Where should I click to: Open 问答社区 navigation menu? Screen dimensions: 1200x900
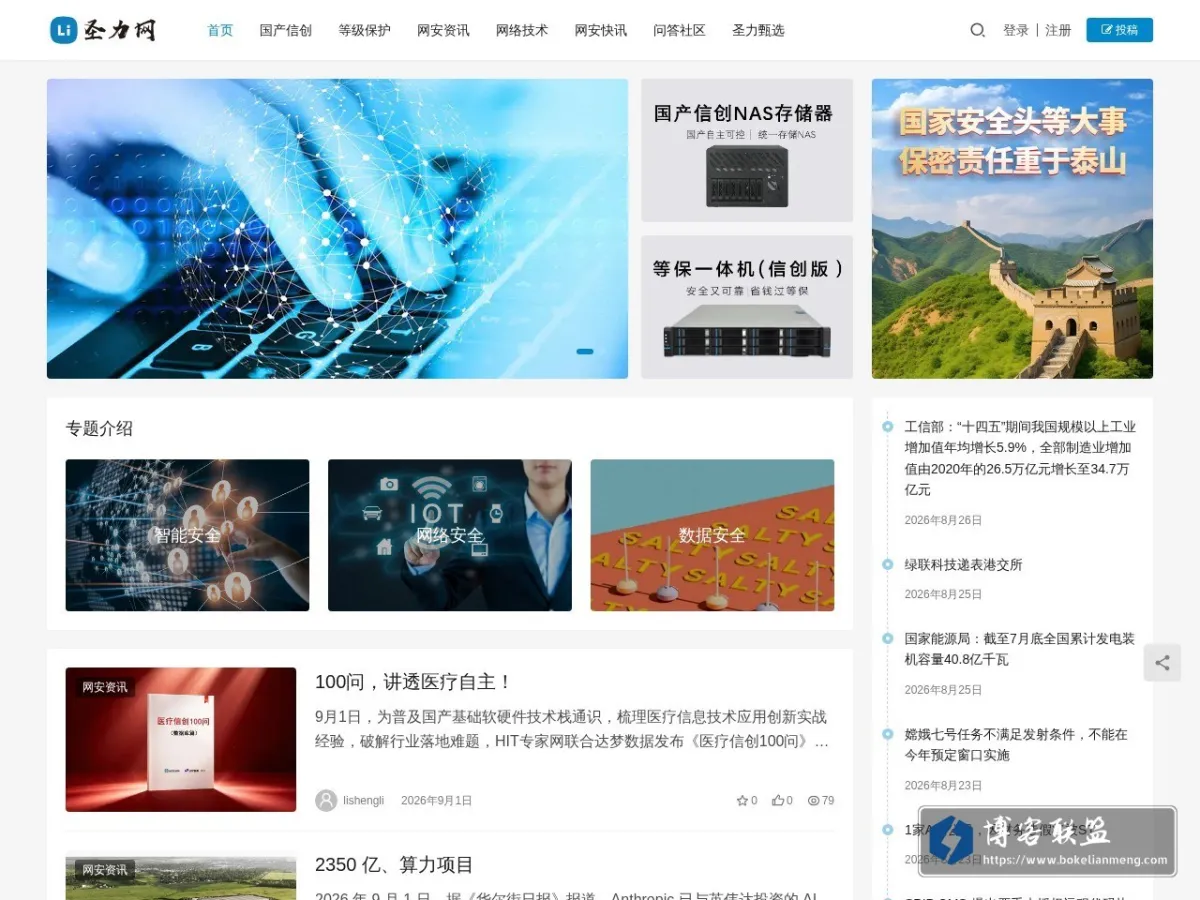(x=679, y=30)
